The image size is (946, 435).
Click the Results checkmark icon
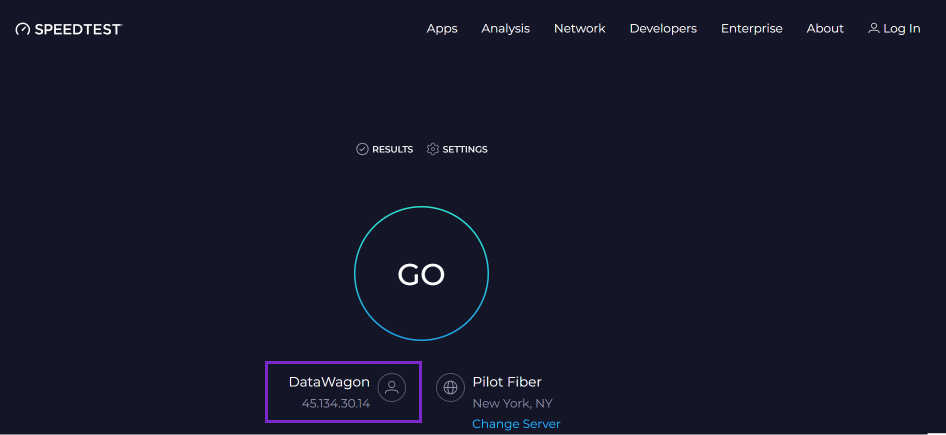click(x=362, y=149)
